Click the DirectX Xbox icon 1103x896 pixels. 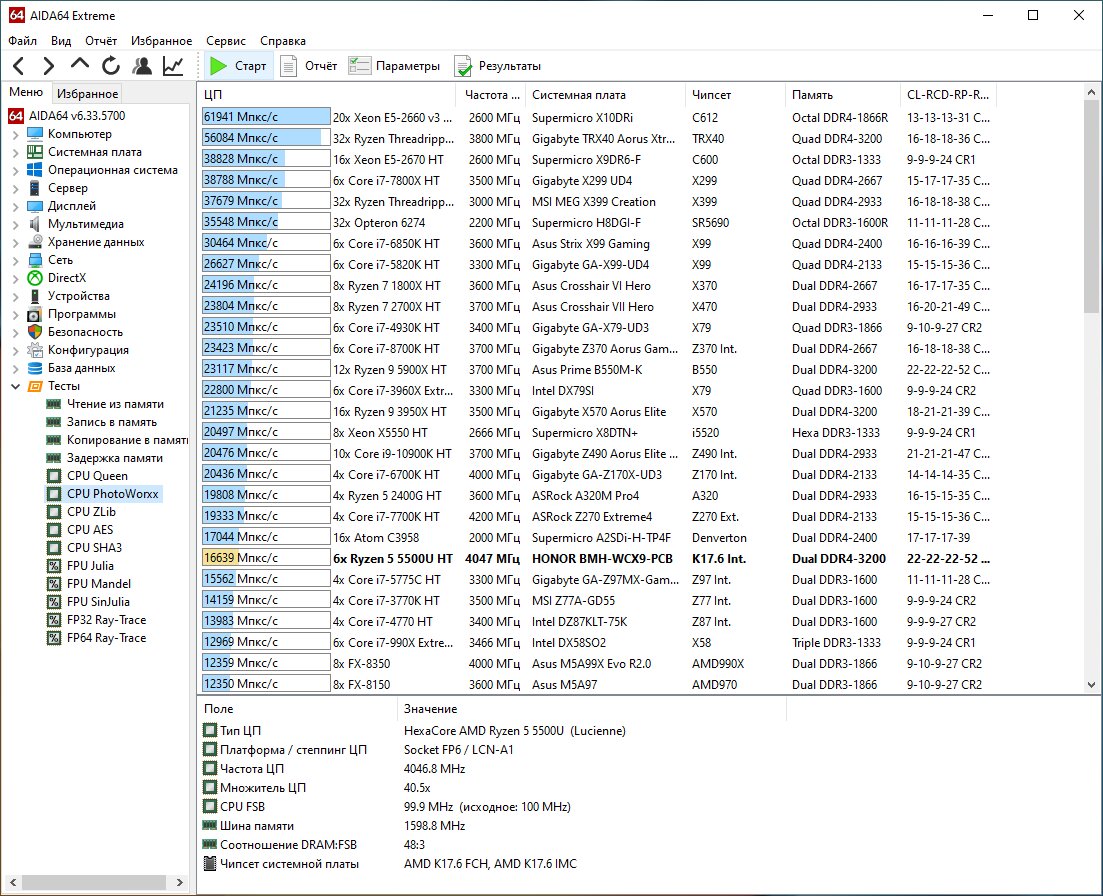coord(35,278)
